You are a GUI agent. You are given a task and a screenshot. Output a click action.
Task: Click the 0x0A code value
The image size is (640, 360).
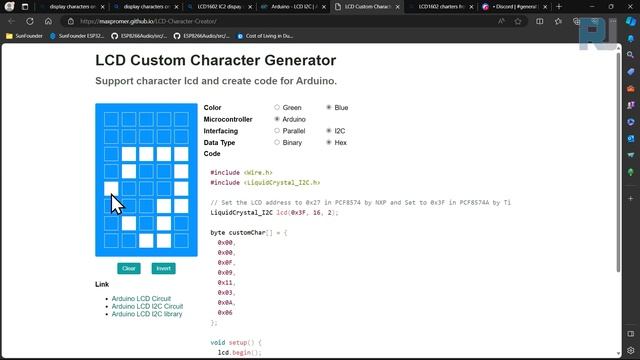(x=225, y=302)
